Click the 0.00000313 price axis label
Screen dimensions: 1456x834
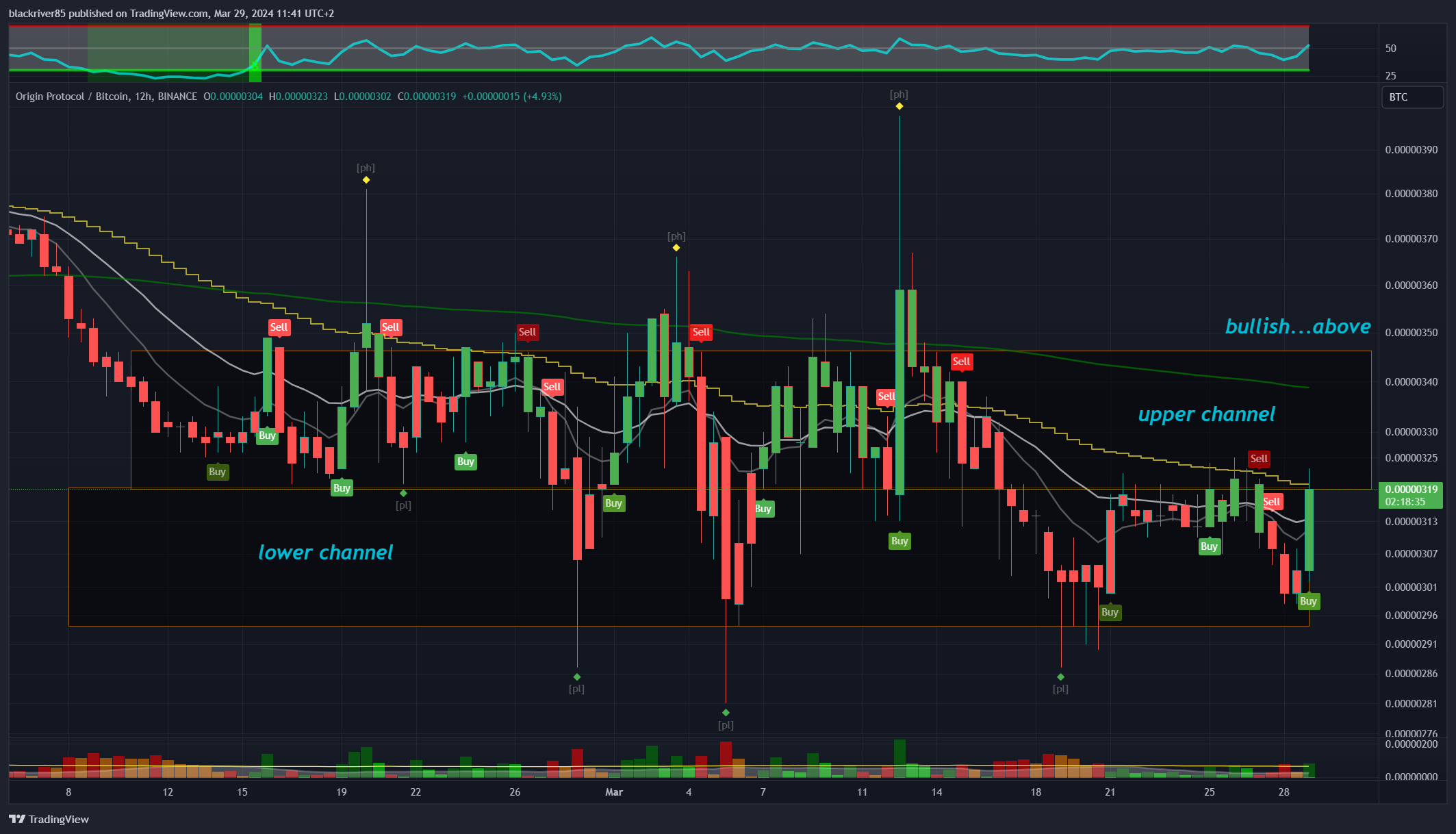pos(1412,522)
